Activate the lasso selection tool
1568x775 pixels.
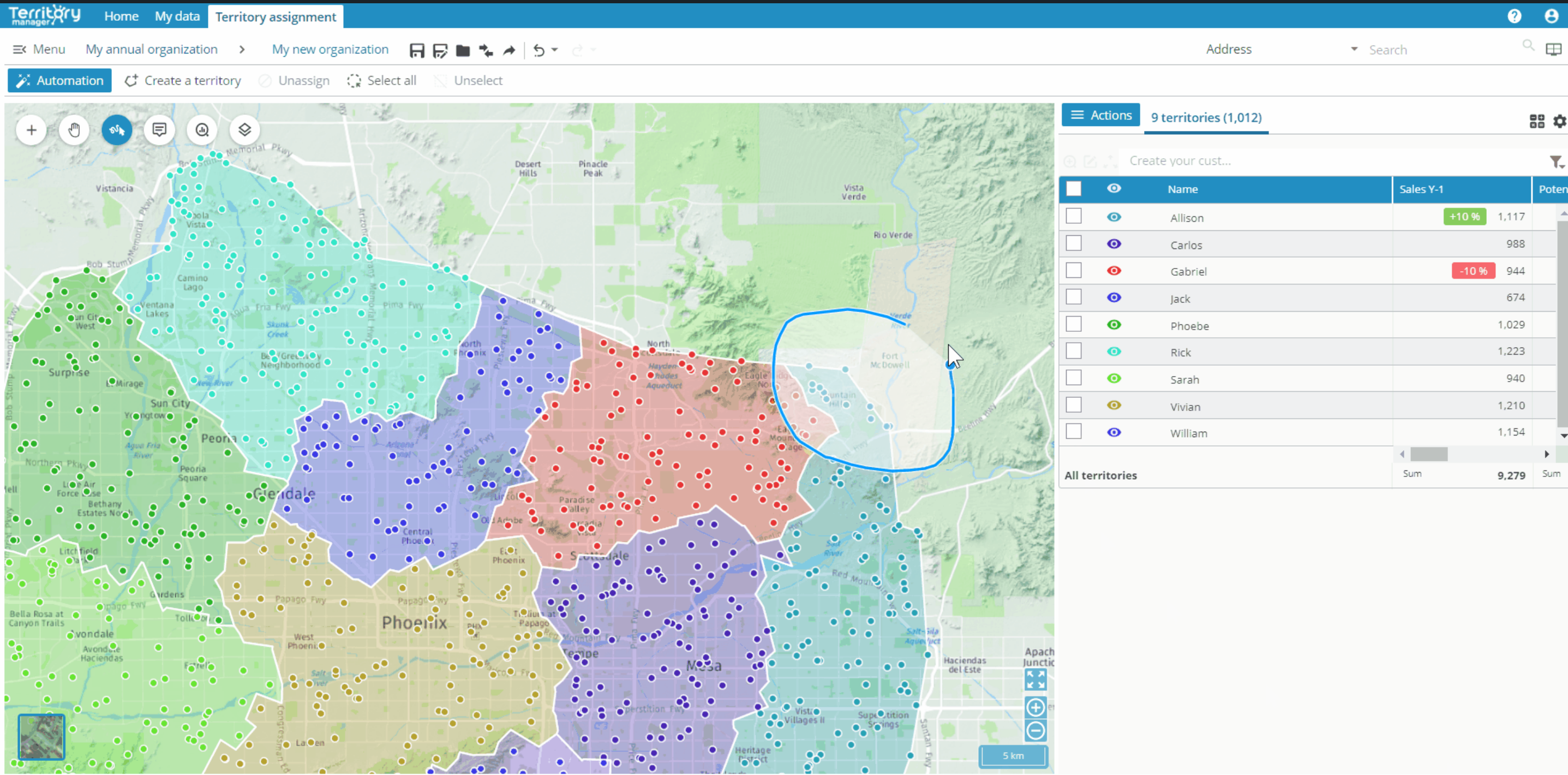pyautogui.click(x=117, y=130)
